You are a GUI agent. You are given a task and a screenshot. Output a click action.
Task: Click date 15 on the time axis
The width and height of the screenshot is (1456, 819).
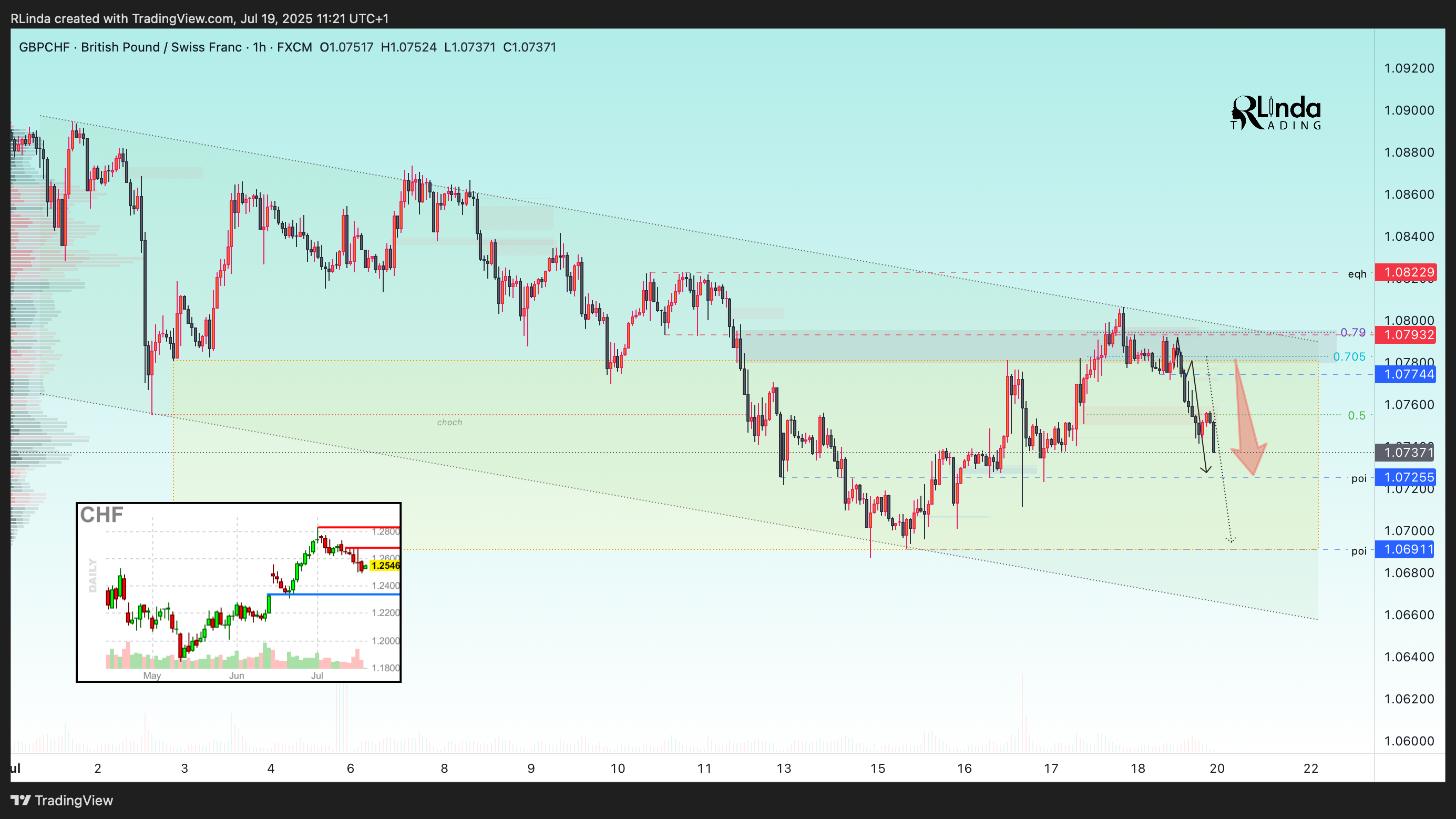[878, 769]
